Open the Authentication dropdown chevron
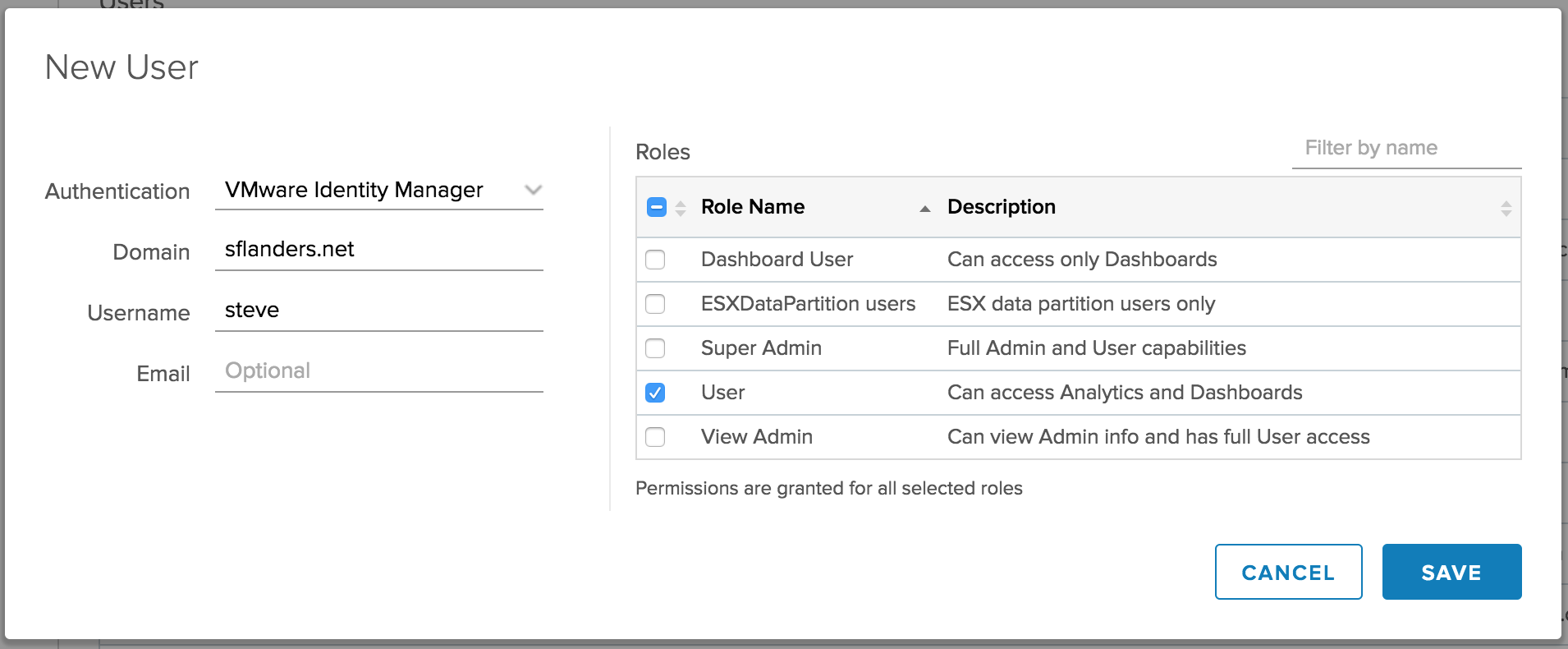Image resolution: width=1568 pixels, height=649 pixels. tap(533, 191)
